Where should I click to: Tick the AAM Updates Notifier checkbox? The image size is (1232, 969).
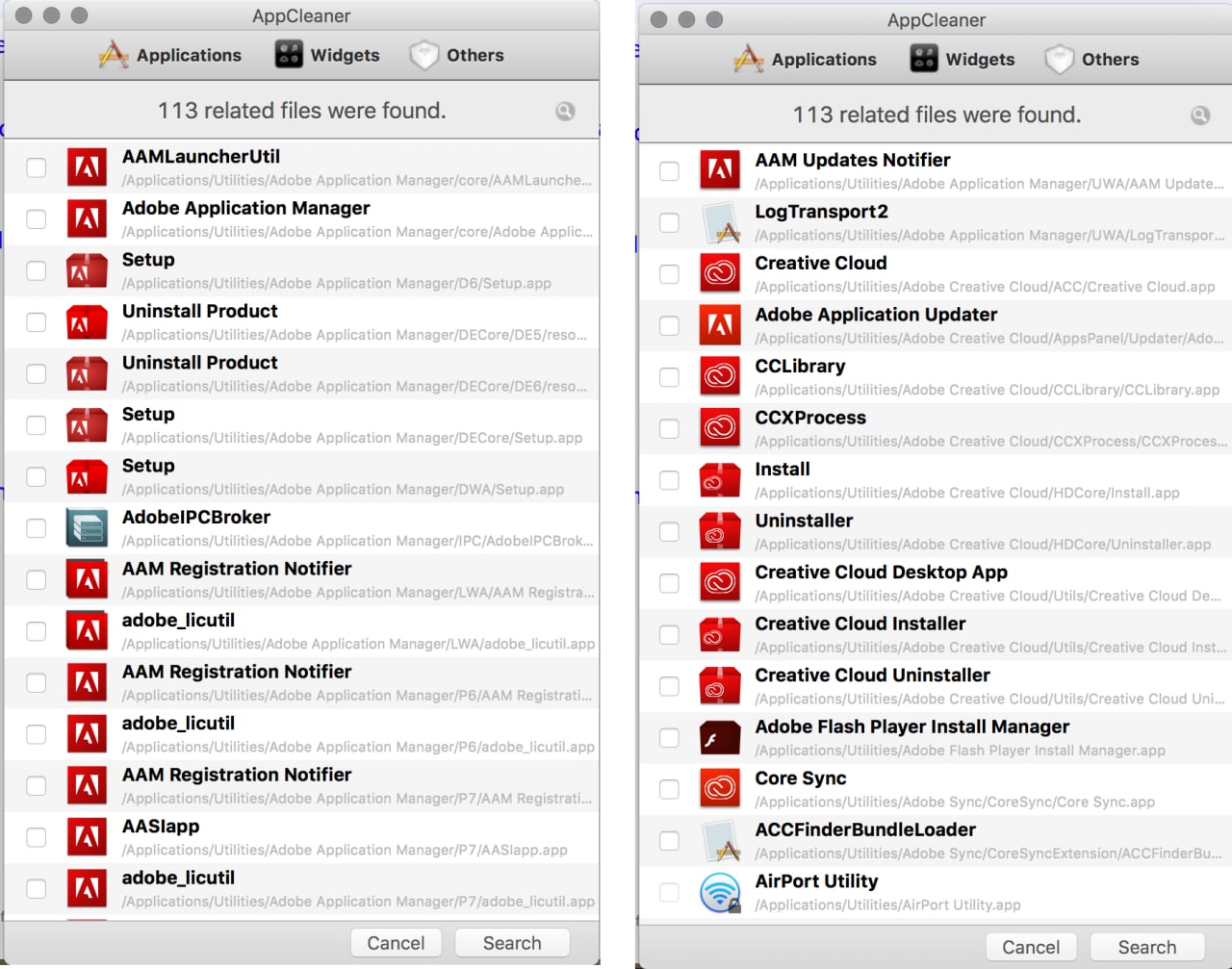pos(669,171)
